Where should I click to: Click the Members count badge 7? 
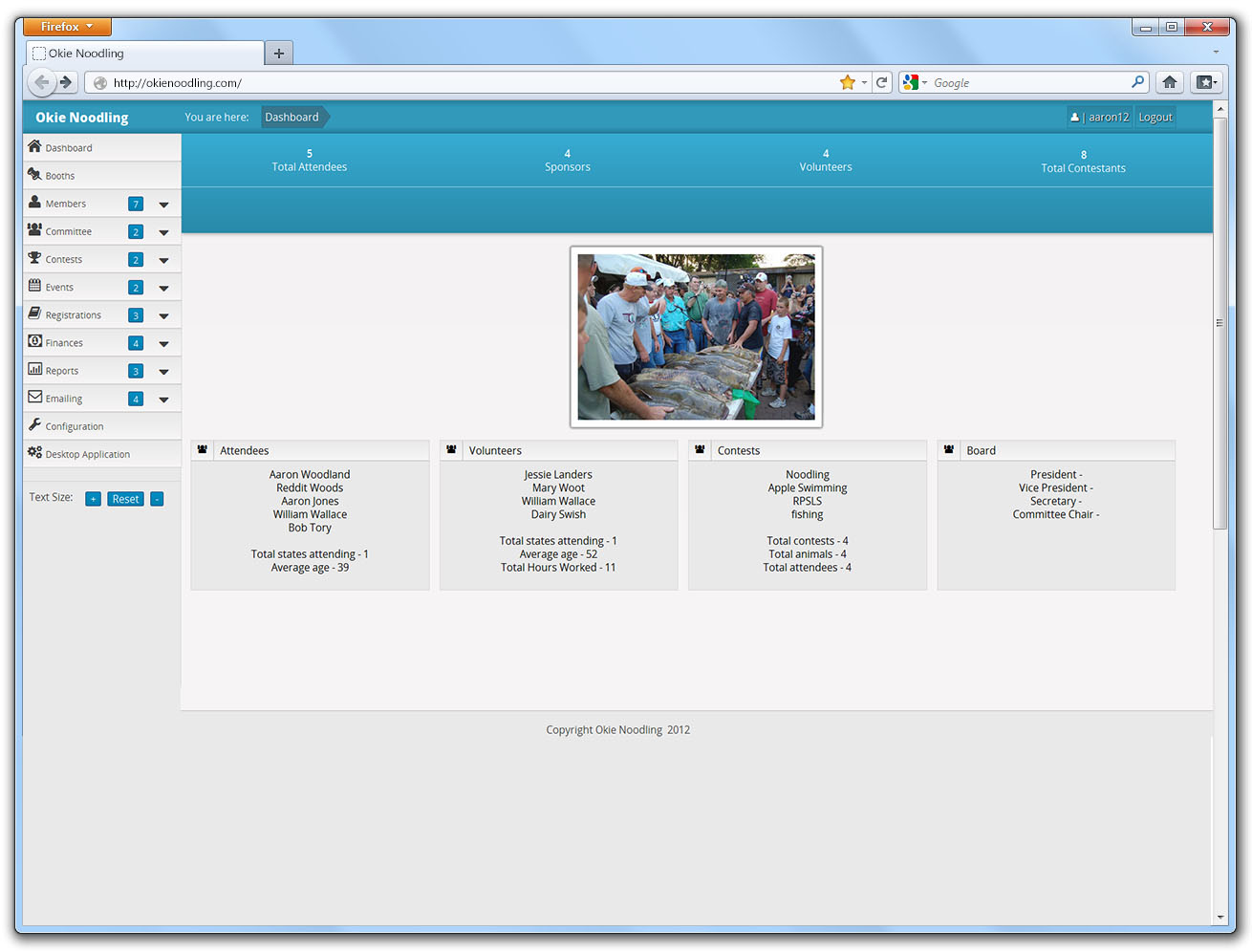(136, 204)
